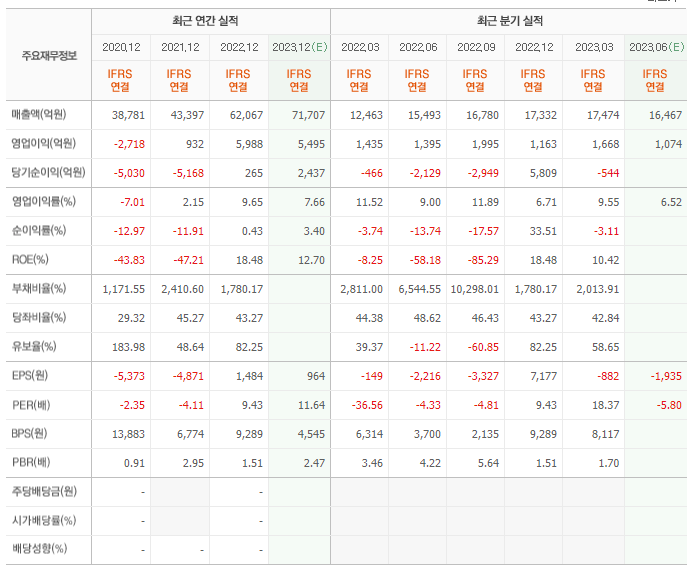Click EPS value 7,177

pos(543,376)
